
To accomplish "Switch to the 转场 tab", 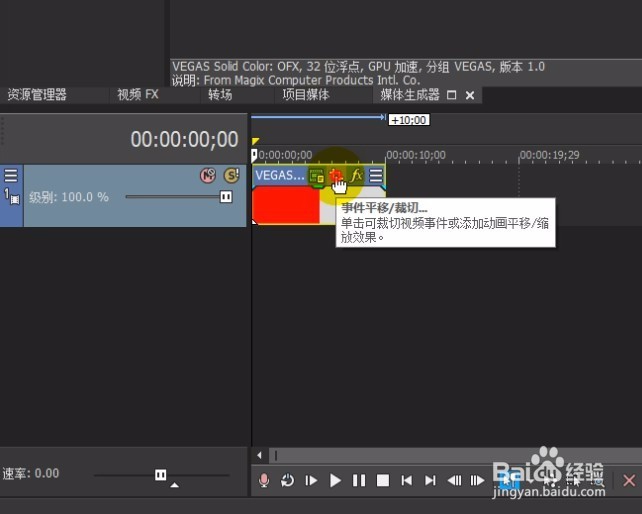I will [x=220, y=95].
